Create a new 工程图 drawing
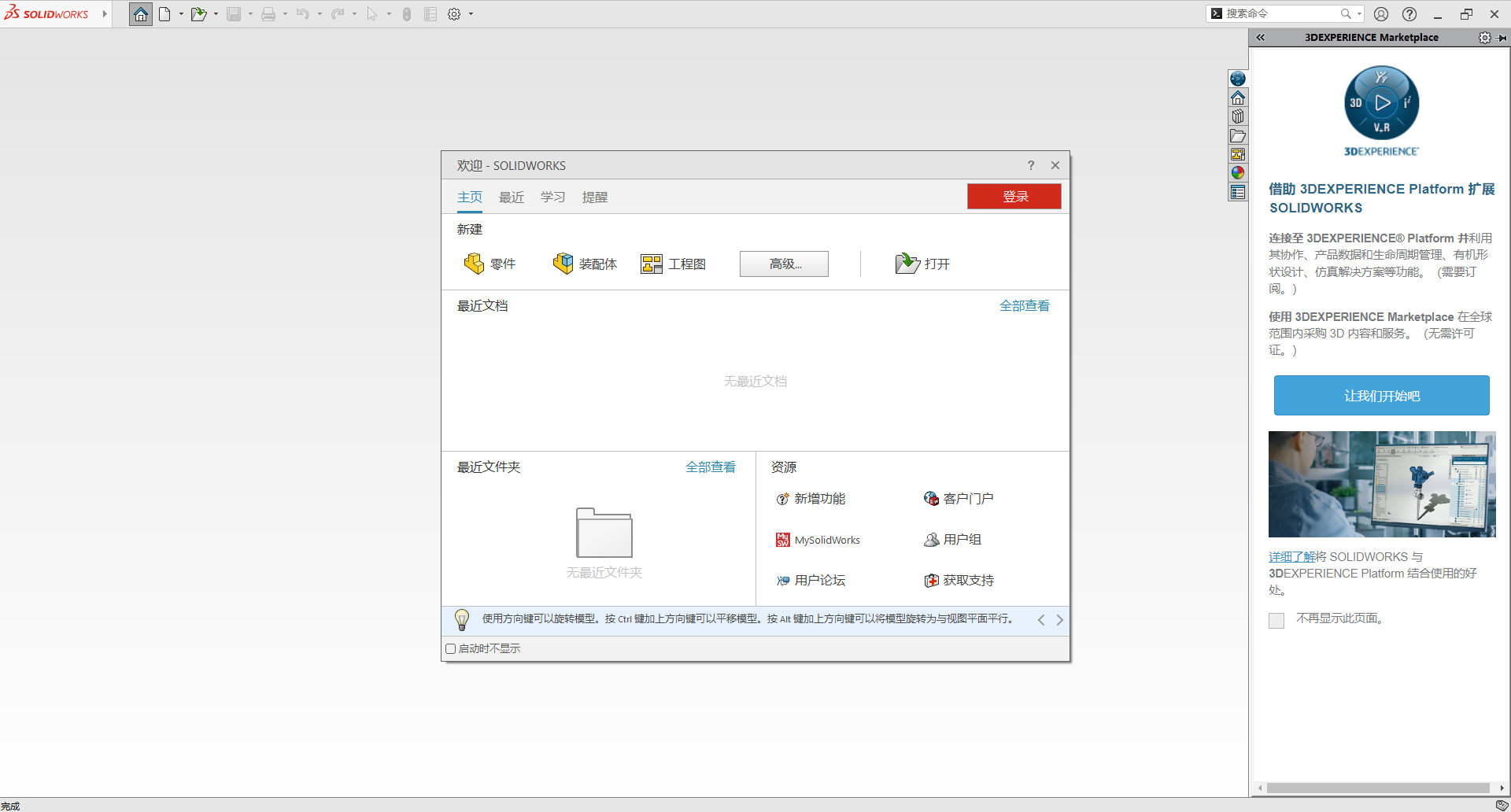1511x812 pixels. tap(673, 264)
